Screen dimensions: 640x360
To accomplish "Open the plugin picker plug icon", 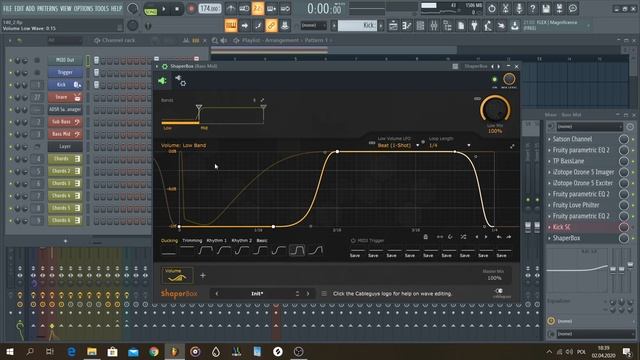I will click(474, 26).
